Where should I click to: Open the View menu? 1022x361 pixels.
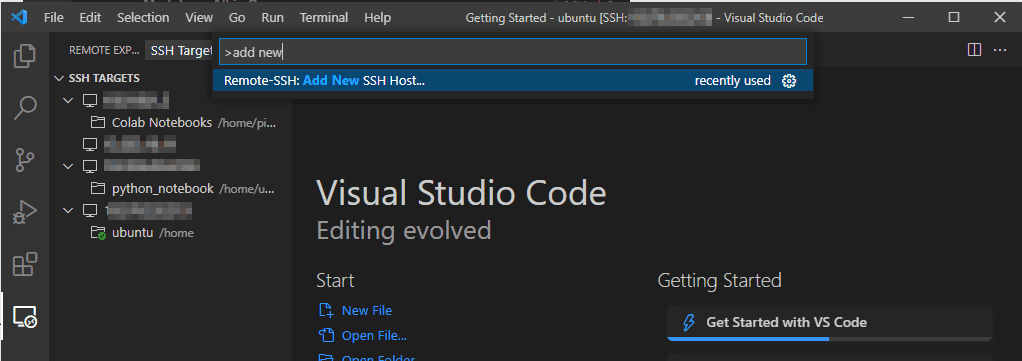coord(199,18)
